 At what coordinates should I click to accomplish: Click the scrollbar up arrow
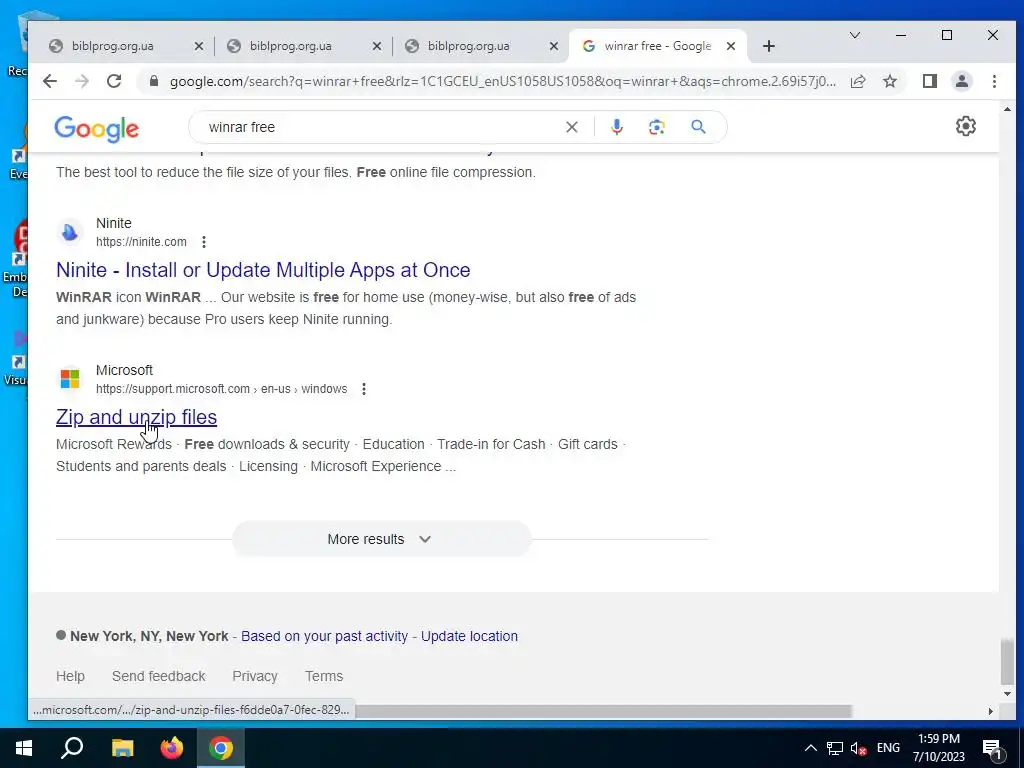click(1006, 110)
